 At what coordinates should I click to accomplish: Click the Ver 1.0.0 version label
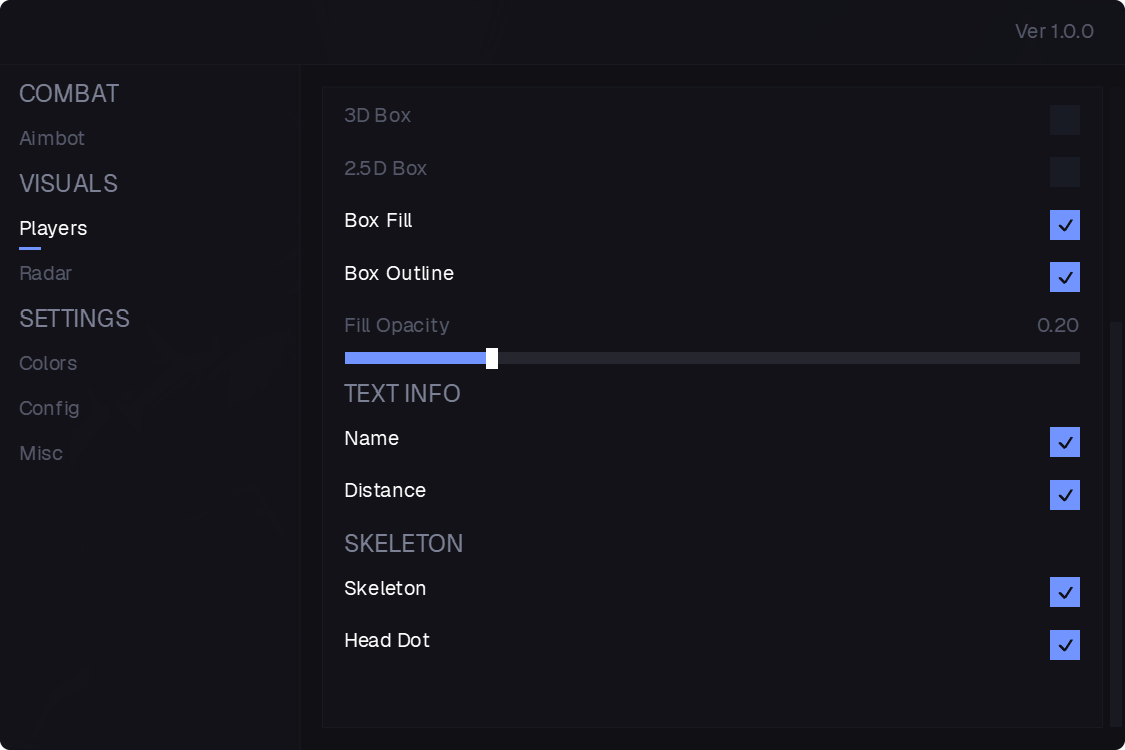click(1054, 32)
